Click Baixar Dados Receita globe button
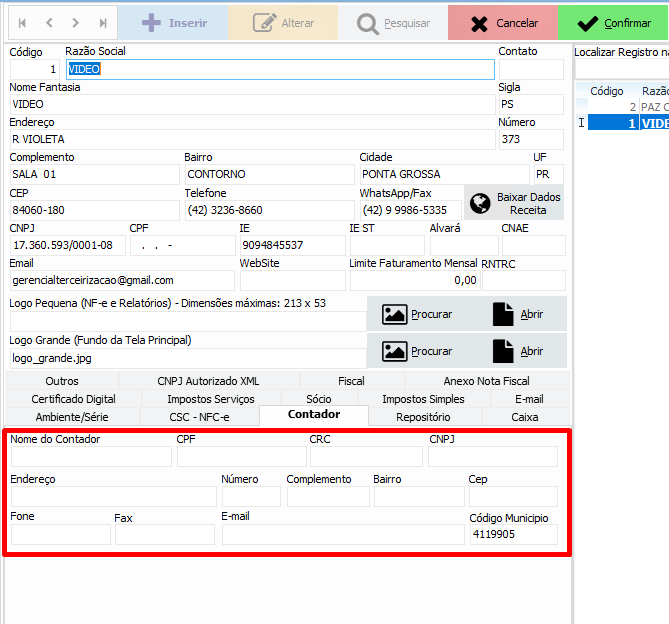The height and width of the screenshot is (624, 669). tap(514, 203)
